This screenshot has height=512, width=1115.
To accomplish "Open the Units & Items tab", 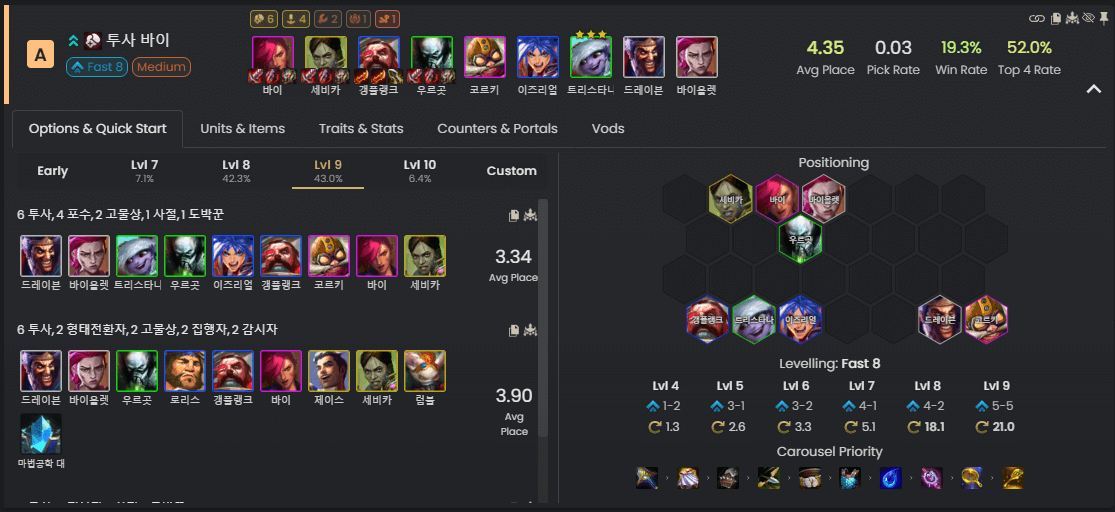I will click(x=242, y=129).
